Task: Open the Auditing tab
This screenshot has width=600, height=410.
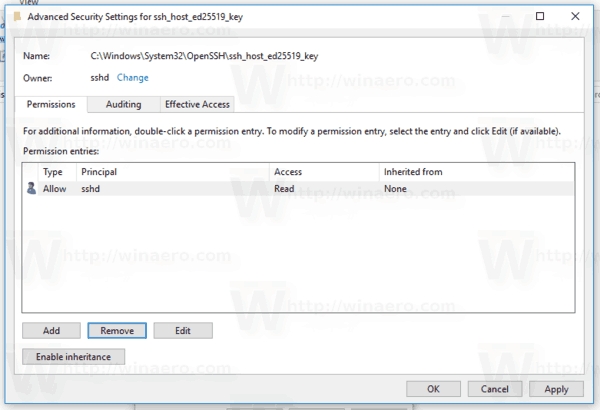Action: (x=123, y=104)
